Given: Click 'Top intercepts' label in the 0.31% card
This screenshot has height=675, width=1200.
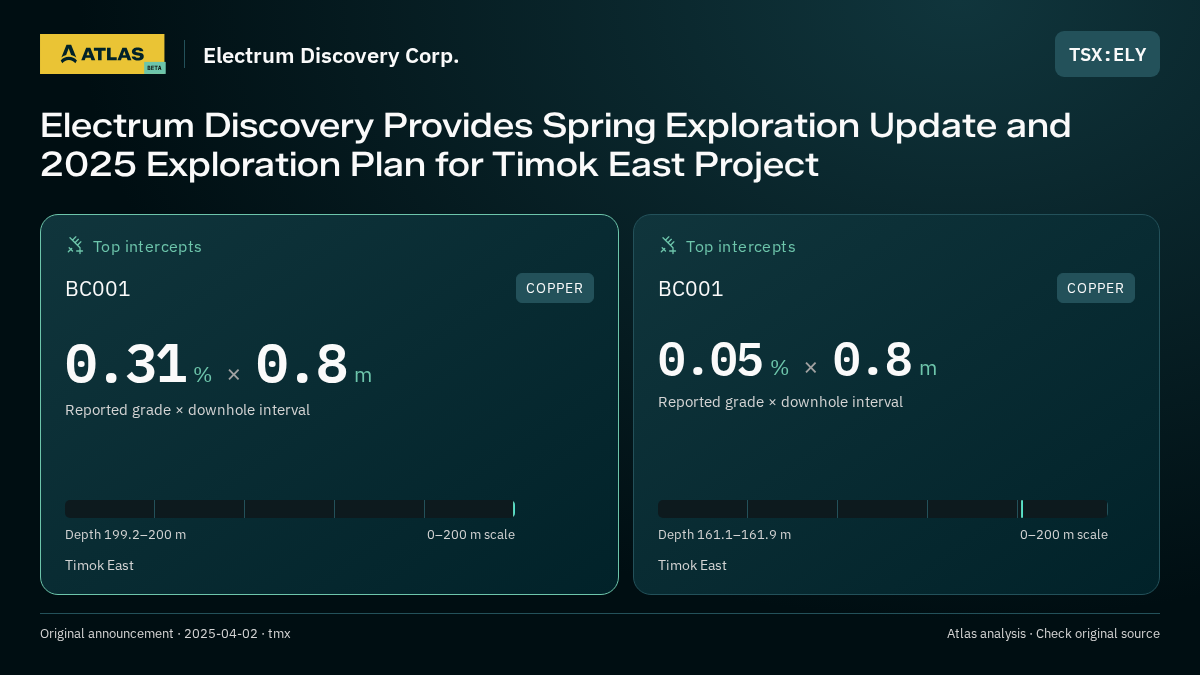Looking at the screenshot, I should click(x=147, y=246).
